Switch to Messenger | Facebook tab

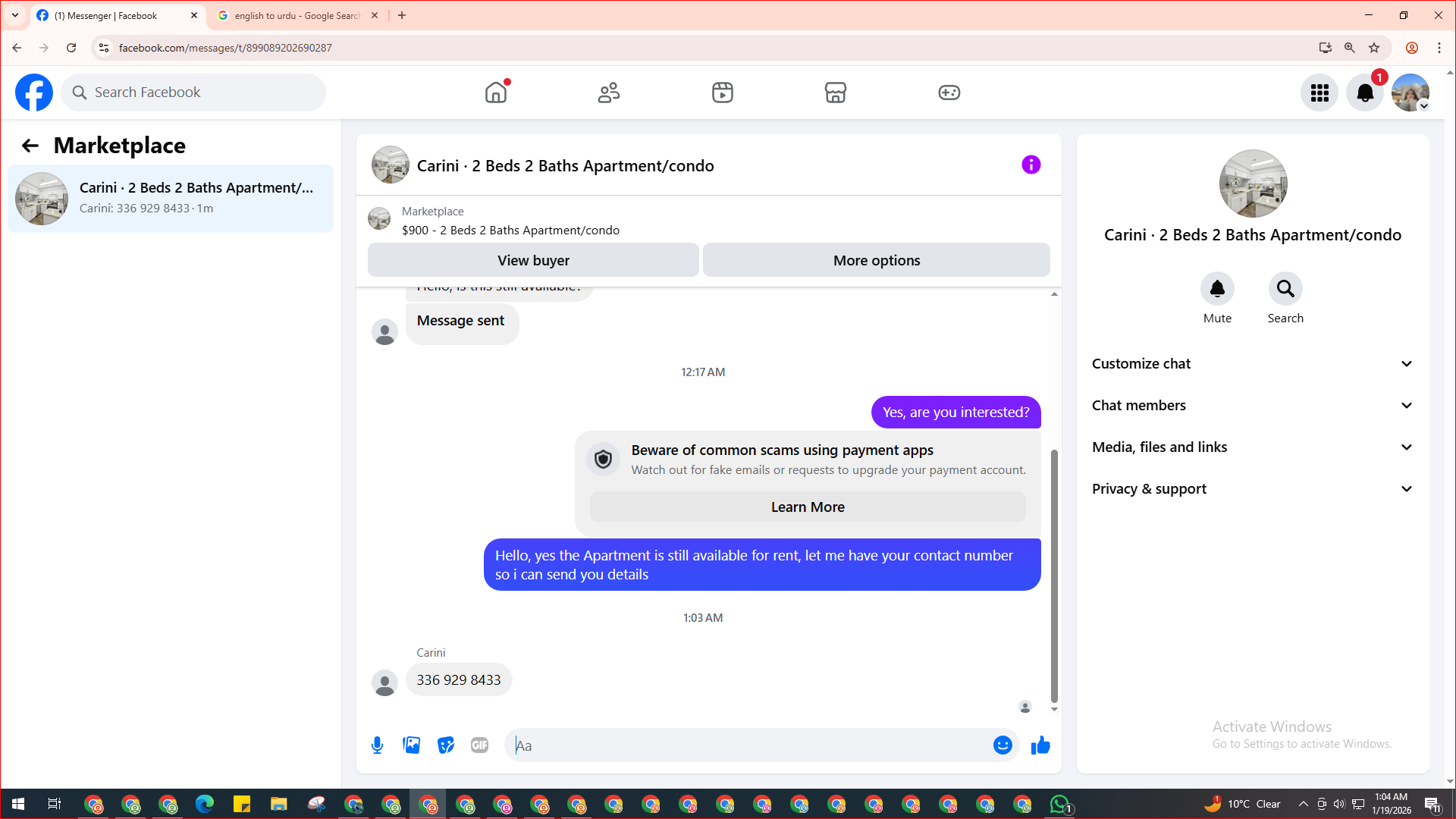(x=118, y=15)
